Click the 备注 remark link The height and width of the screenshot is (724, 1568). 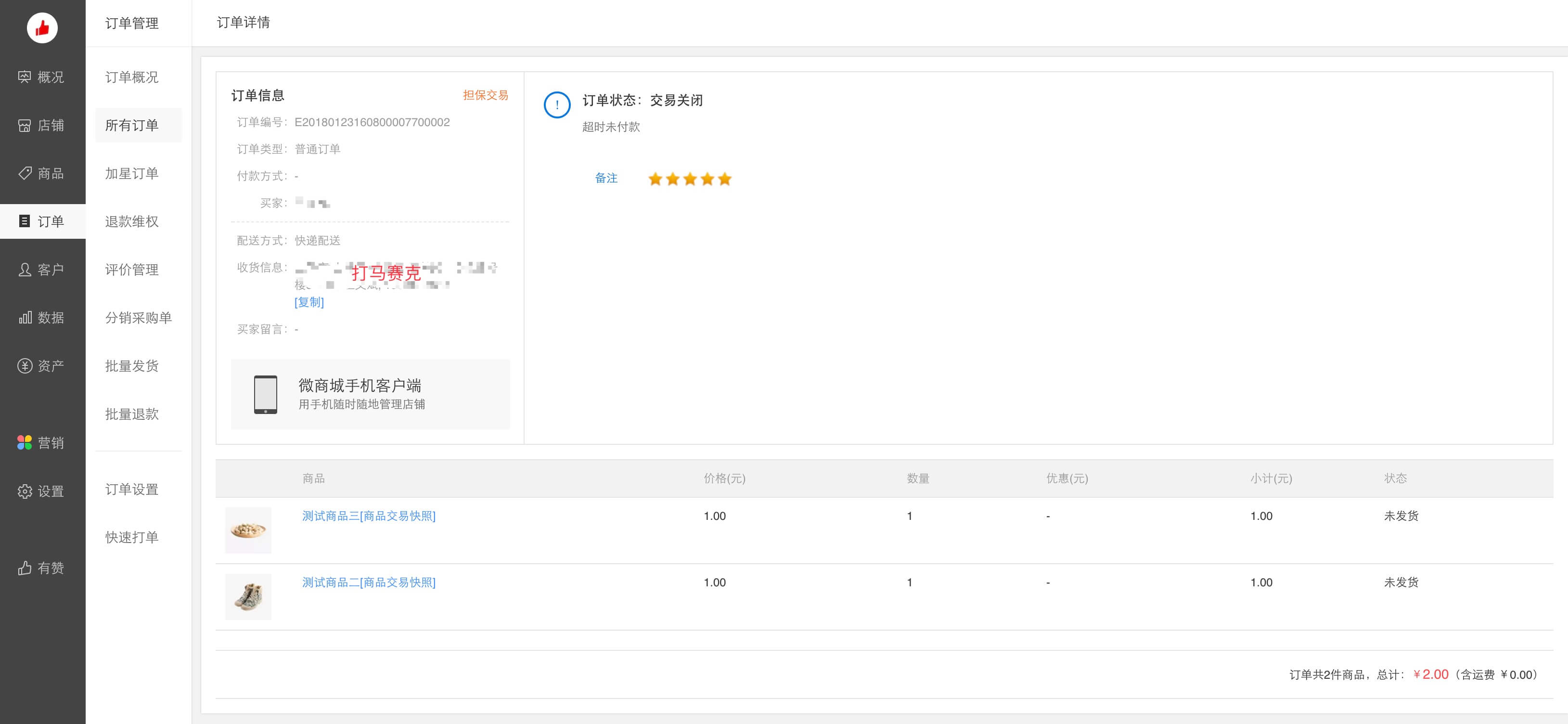605,178
